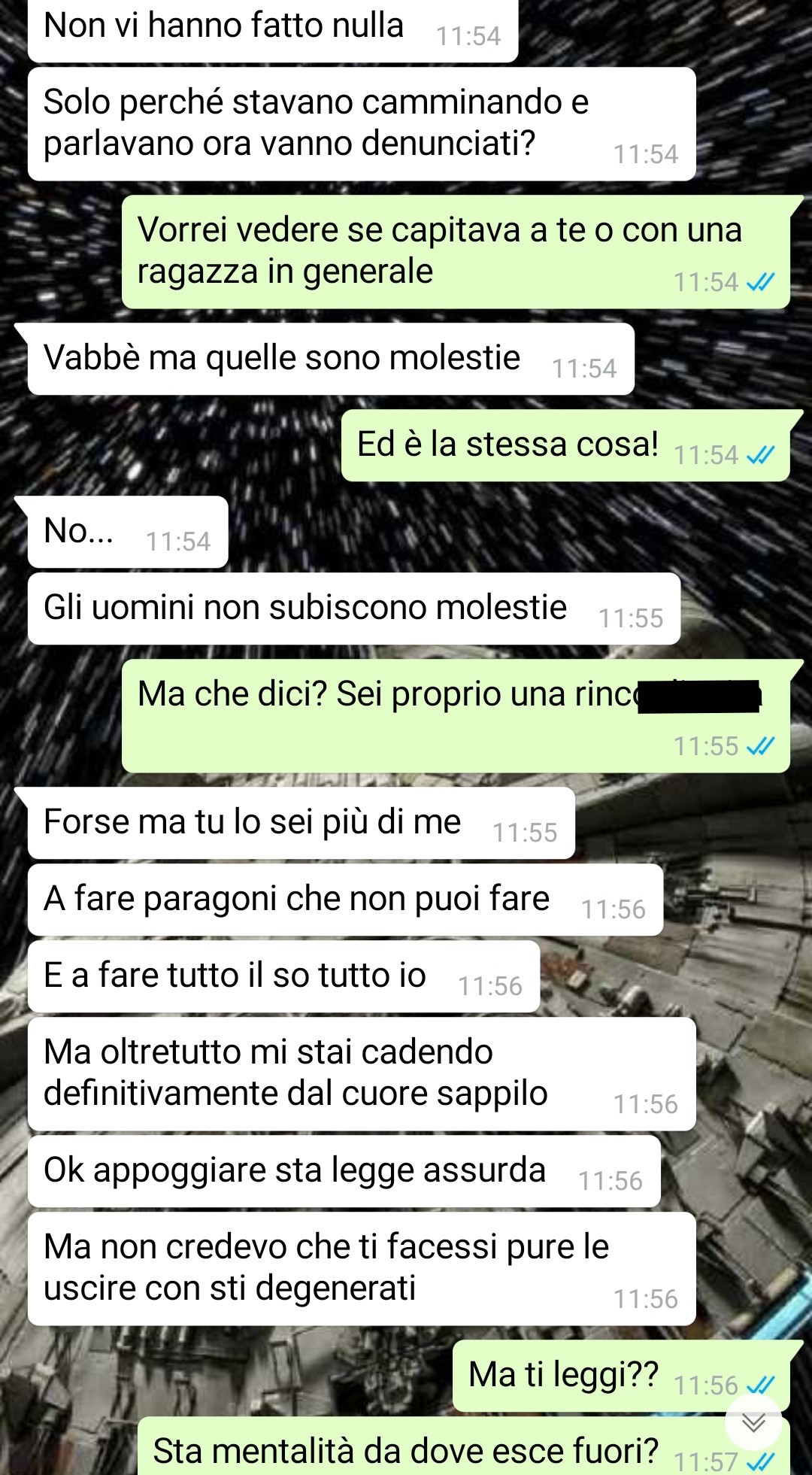This screenshot has height=1475, width=812.
Task: Tap the "No..." message bubble
Action: (128, 532)
